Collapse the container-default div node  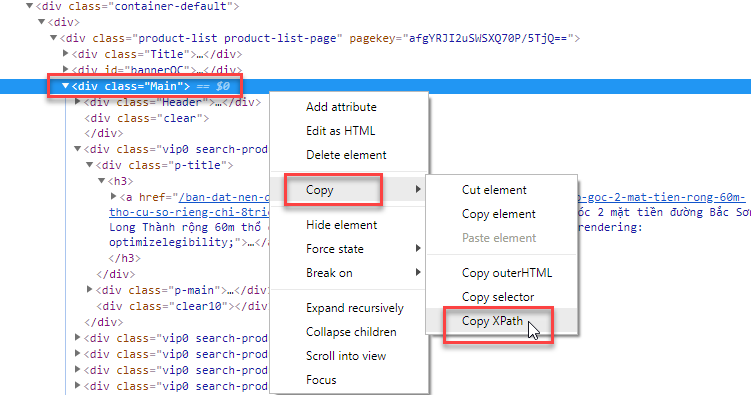click(x=29, y=6)
